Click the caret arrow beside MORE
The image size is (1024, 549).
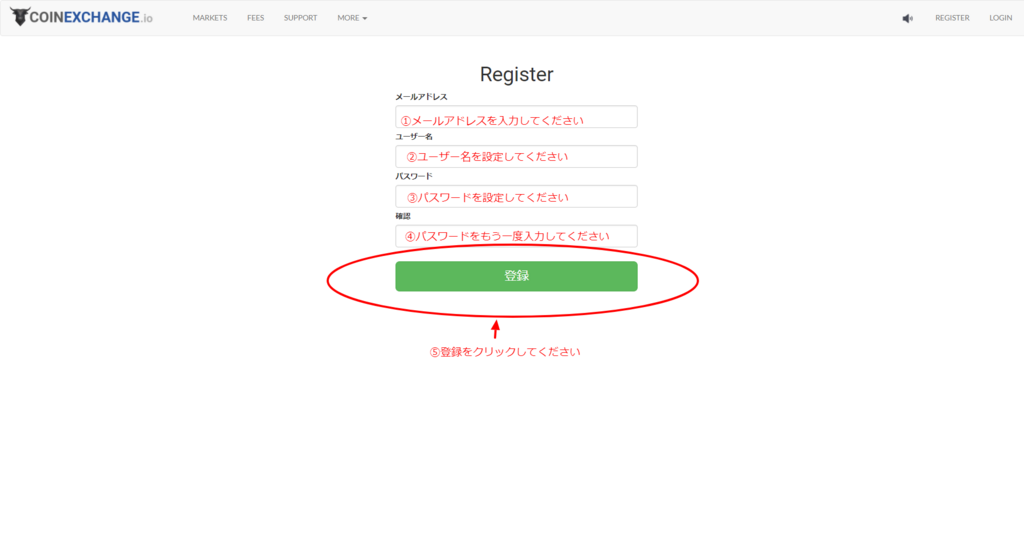(365, 19)
